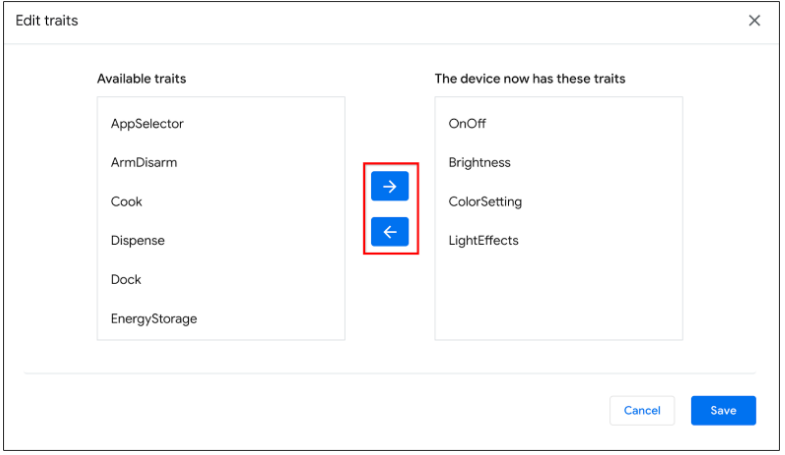Choose the ColorSetting device trait
Screen dimensions: 785x455
[485, 201]
